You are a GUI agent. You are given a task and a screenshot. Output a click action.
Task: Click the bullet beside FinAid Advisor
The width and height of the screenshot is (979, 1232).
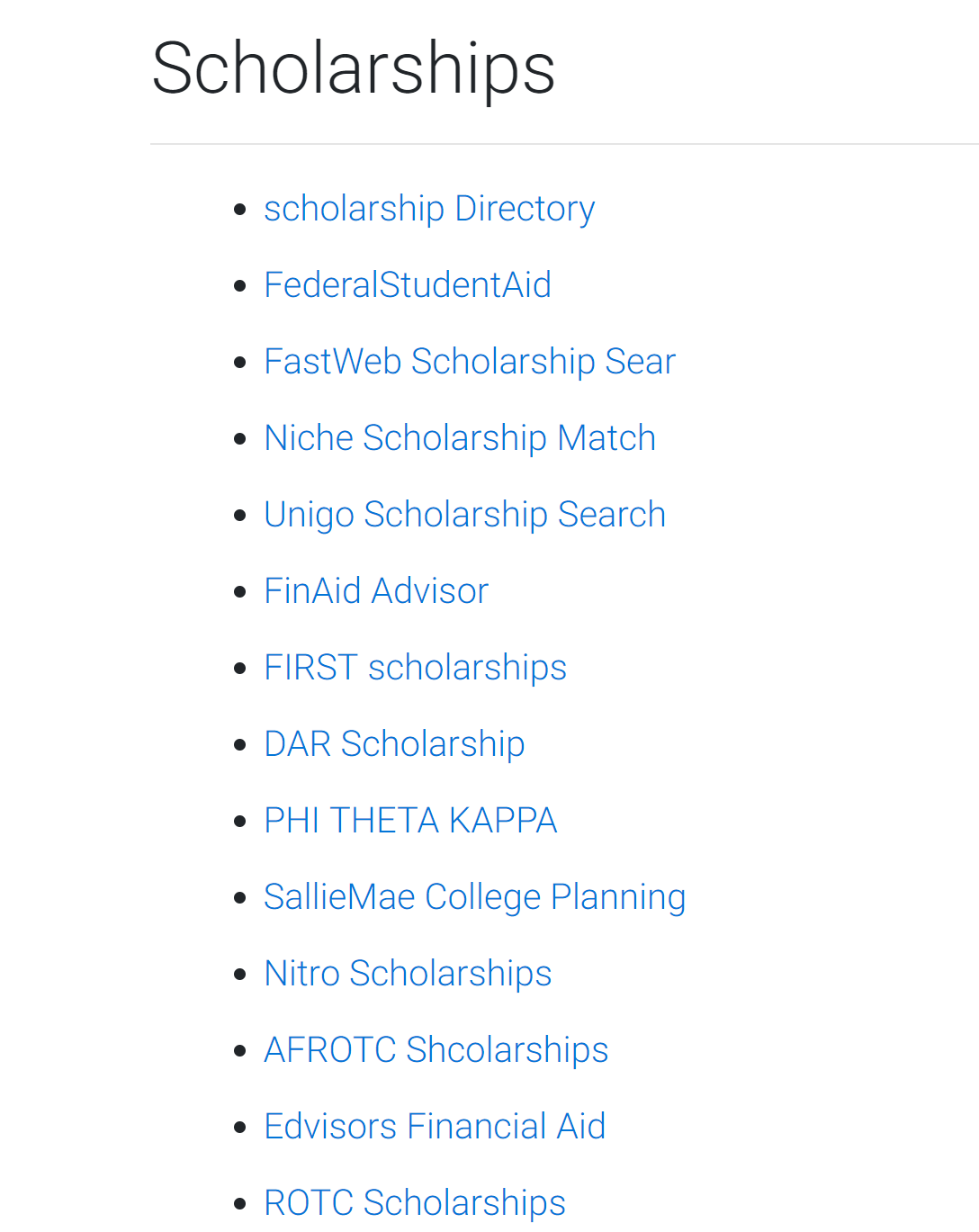tap(239, 592)
